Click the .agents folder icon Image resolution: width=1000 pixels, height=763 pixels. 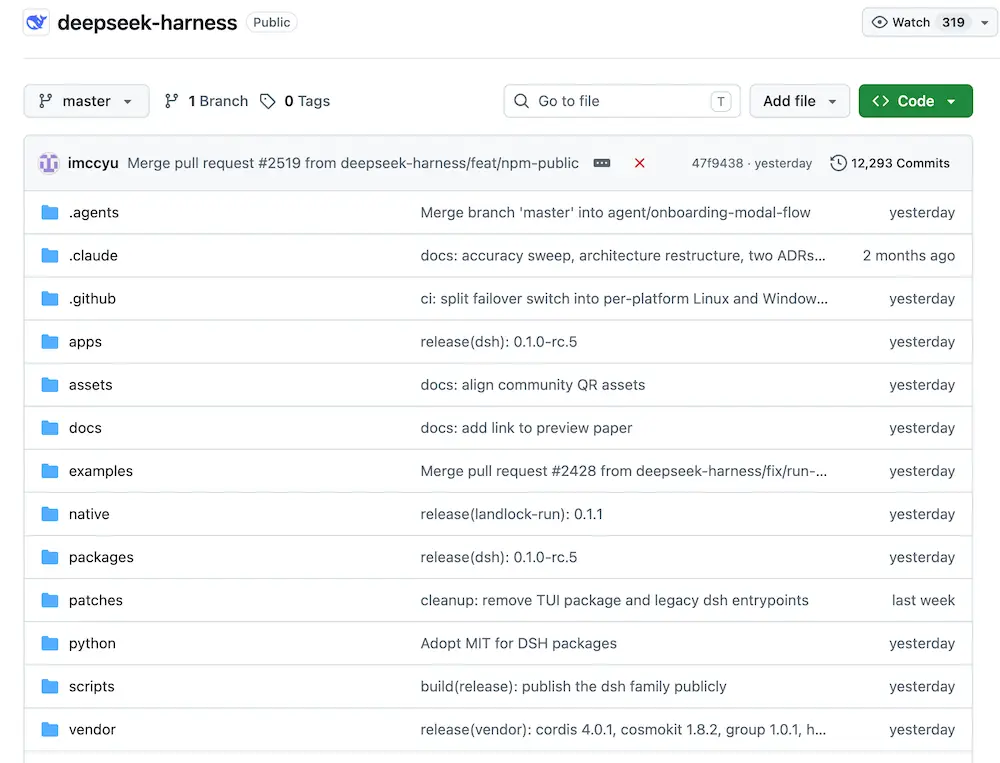pos(50,212)
